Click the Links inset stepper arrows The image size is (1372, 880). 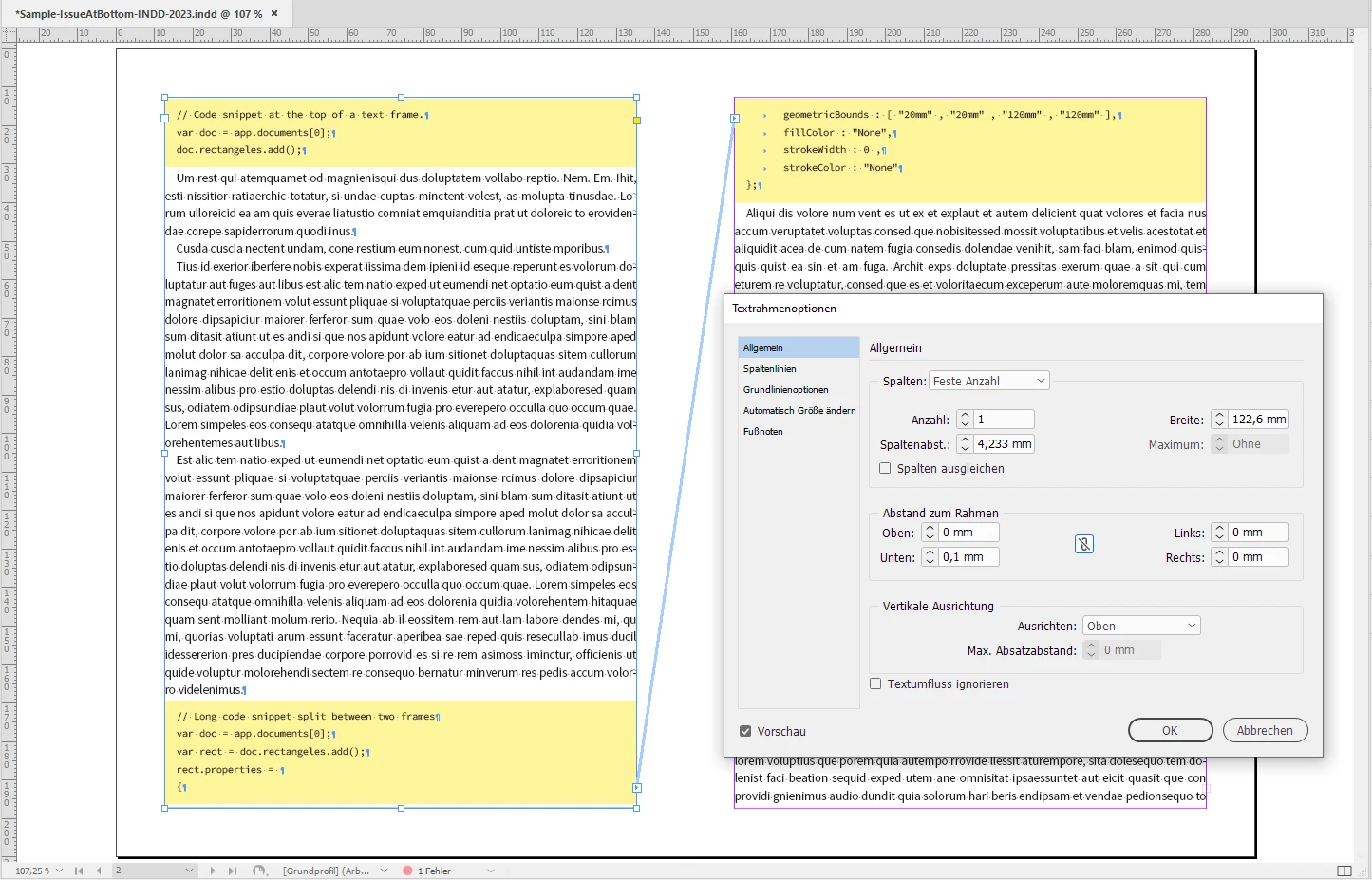[x=1219, y=533]
